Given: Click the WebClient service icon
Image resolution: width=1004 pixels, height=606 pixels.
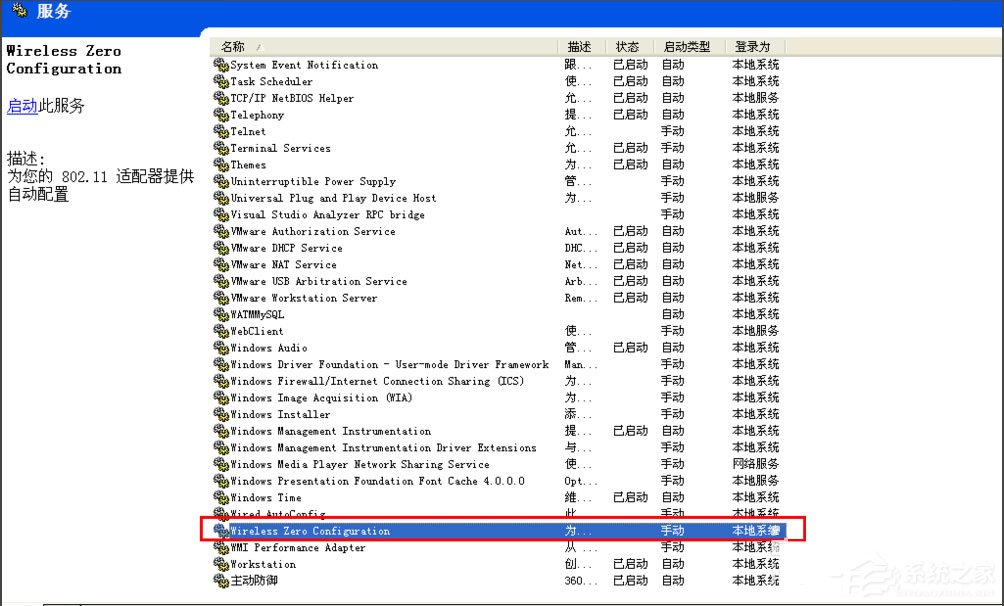Looking at the screenshot, I should (221, 331).
